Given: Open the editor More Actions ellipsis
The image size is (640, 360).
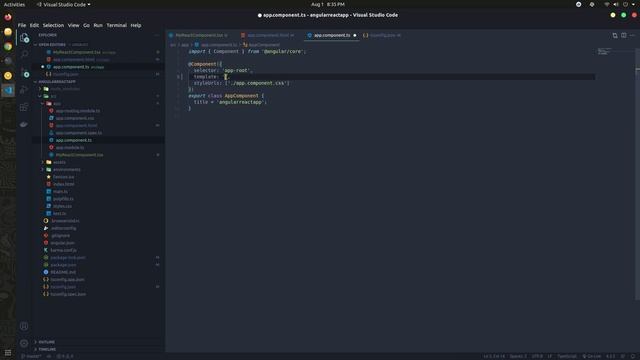Looking at the screenshot, I should click(632, 35).
